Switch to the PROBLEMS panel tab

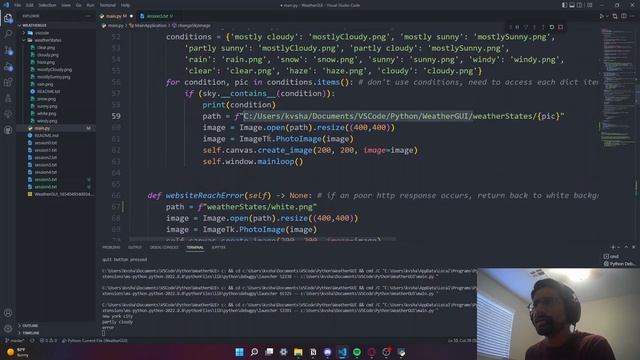111,247
